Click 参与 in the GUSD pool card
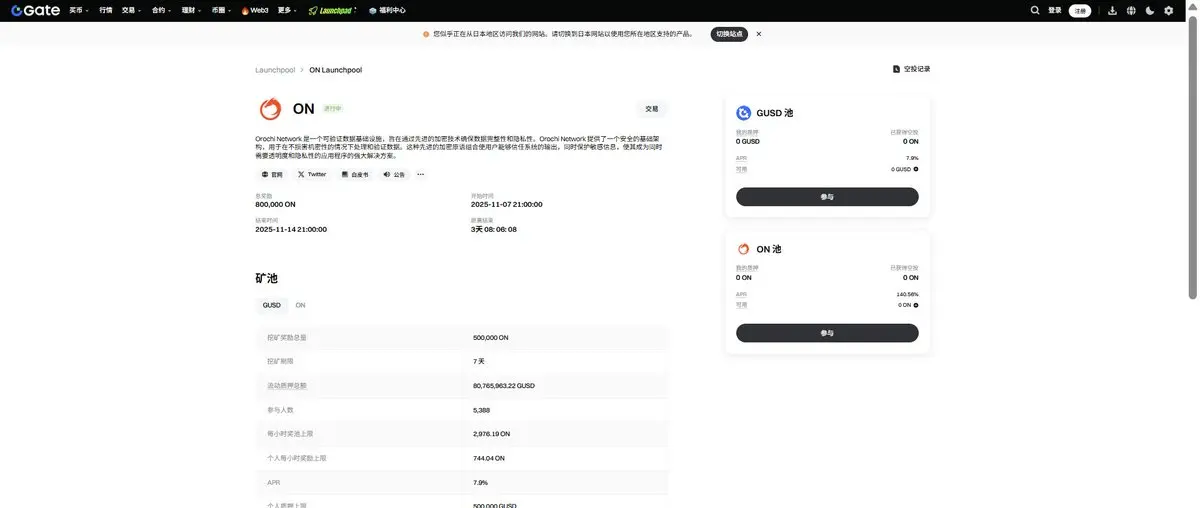This screenshot has height=508, width=1200. 827,197
